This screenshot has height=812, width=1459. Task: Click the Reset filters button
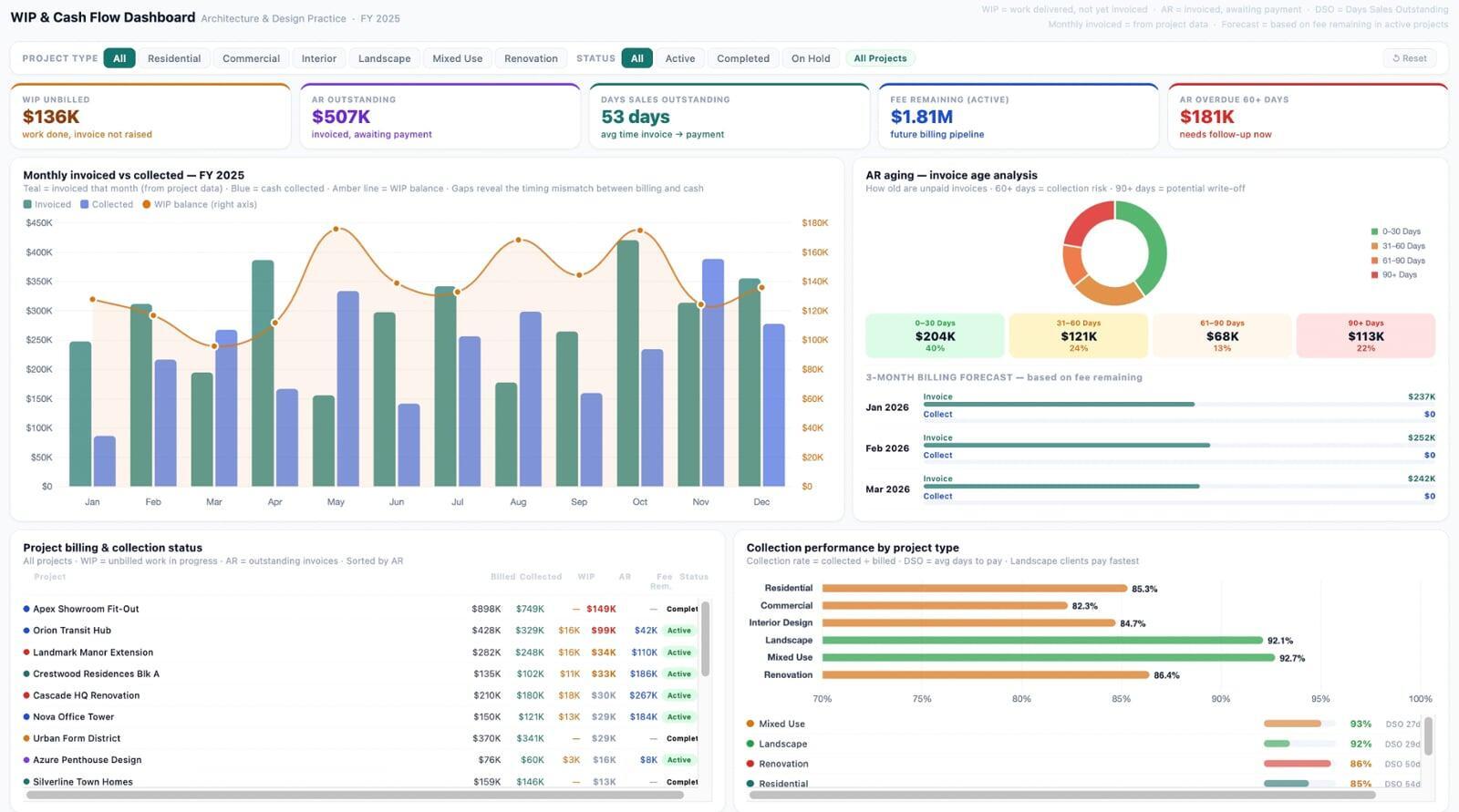point(1410,58)
